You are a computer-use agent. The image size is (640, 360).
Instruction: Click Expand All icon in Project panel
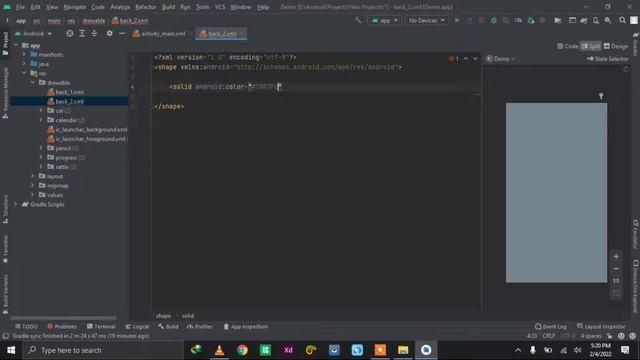tap(82, 33)
